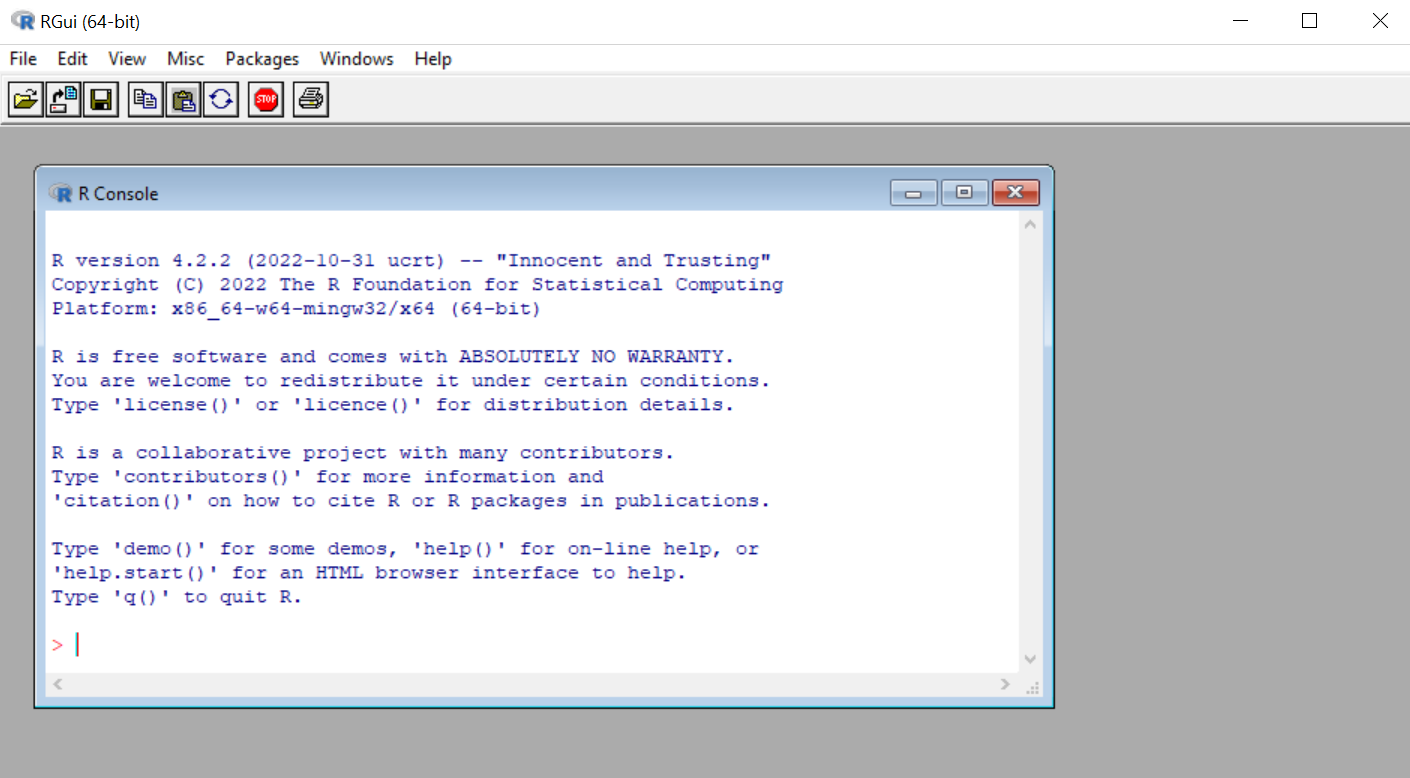The height and width of the screenshot is (778, 1410).
Task: Close the main RGui window
Action: 1380,21
